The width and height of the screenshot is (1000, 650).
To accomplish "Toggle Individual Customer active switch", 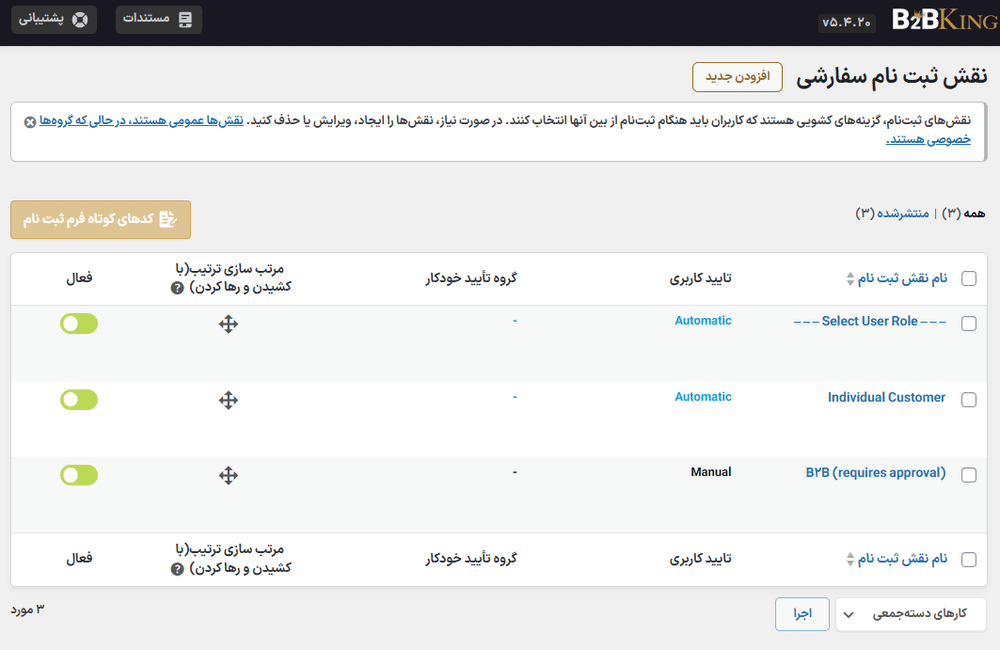I will click(79, 399).
